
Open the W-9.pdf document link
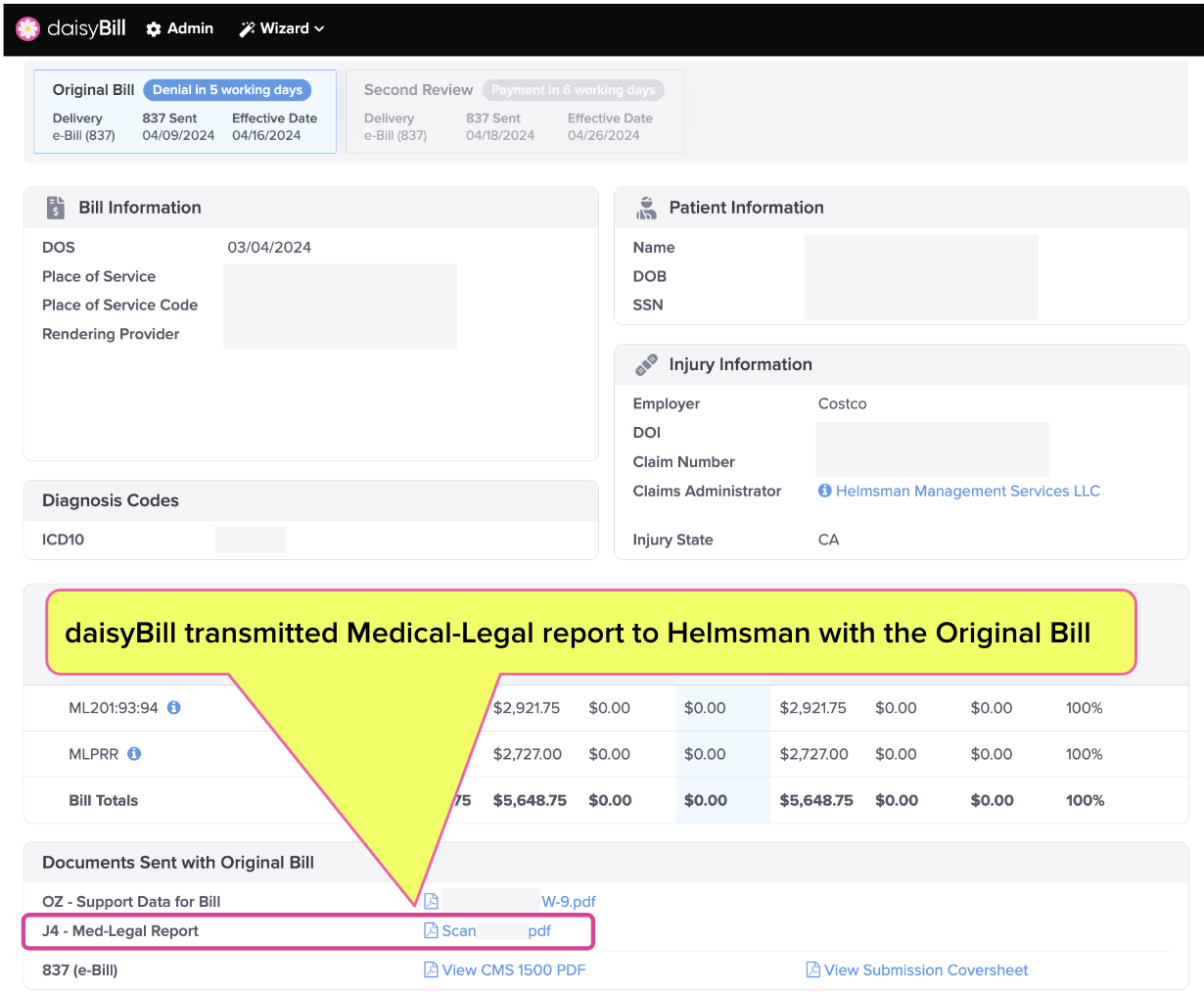click(569, 901)
